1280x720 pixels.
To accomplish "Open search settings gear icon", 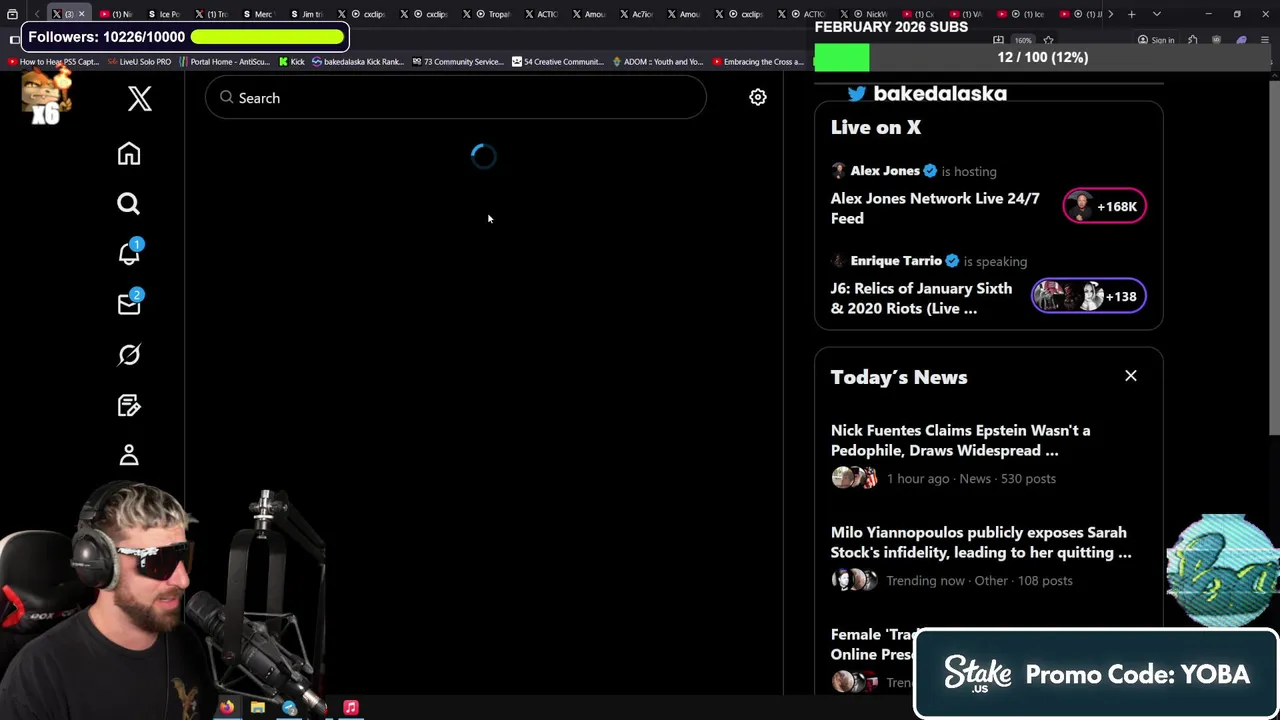I will point(758,97).
